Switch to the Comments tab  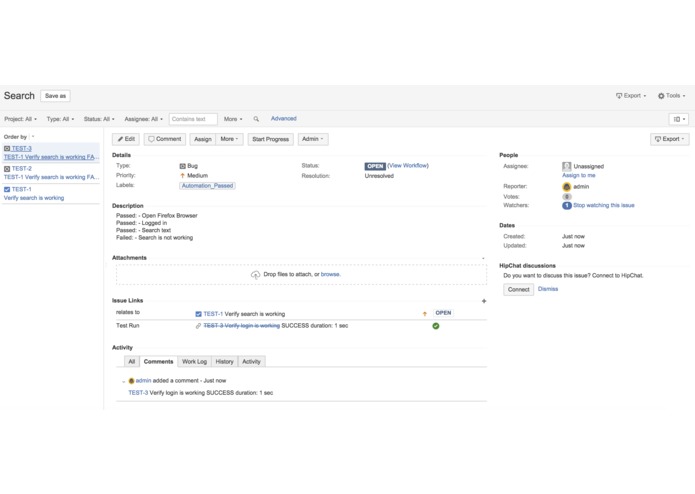[x=158, y=362]
